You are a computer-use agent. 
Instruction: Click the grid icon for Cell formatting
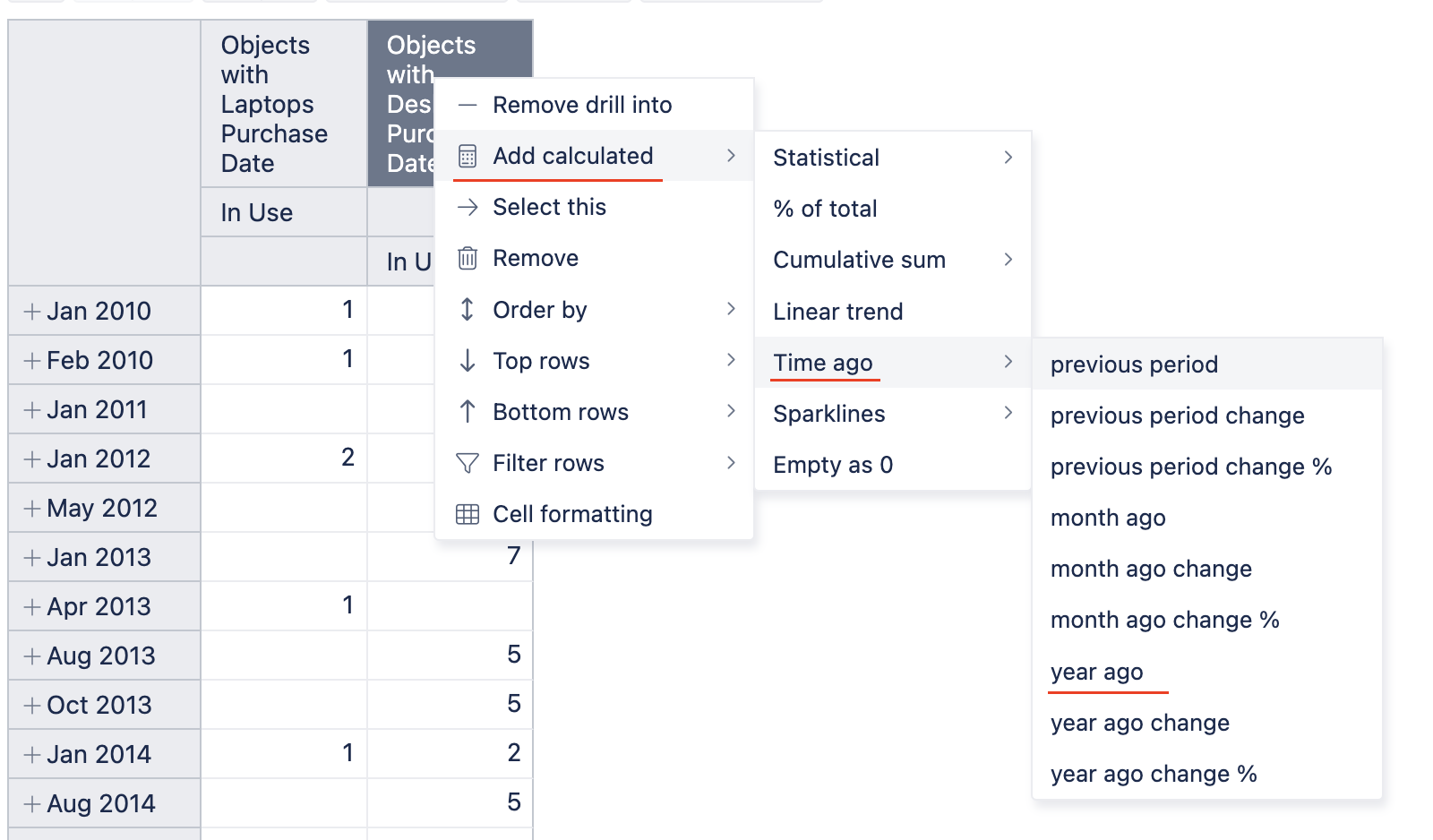pos(468,514)
